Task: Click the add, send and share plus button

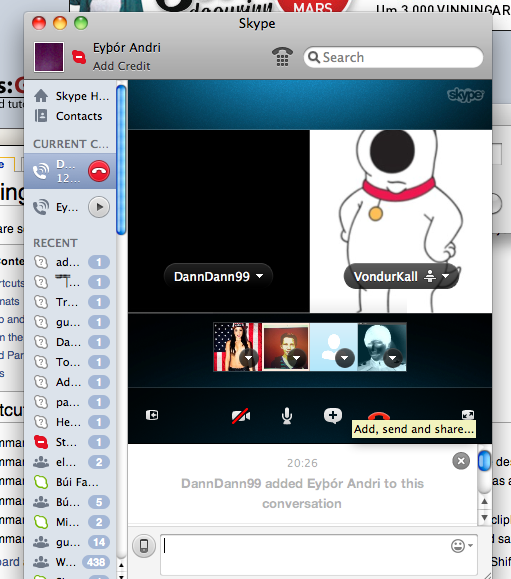Action: tap(333, 416)
